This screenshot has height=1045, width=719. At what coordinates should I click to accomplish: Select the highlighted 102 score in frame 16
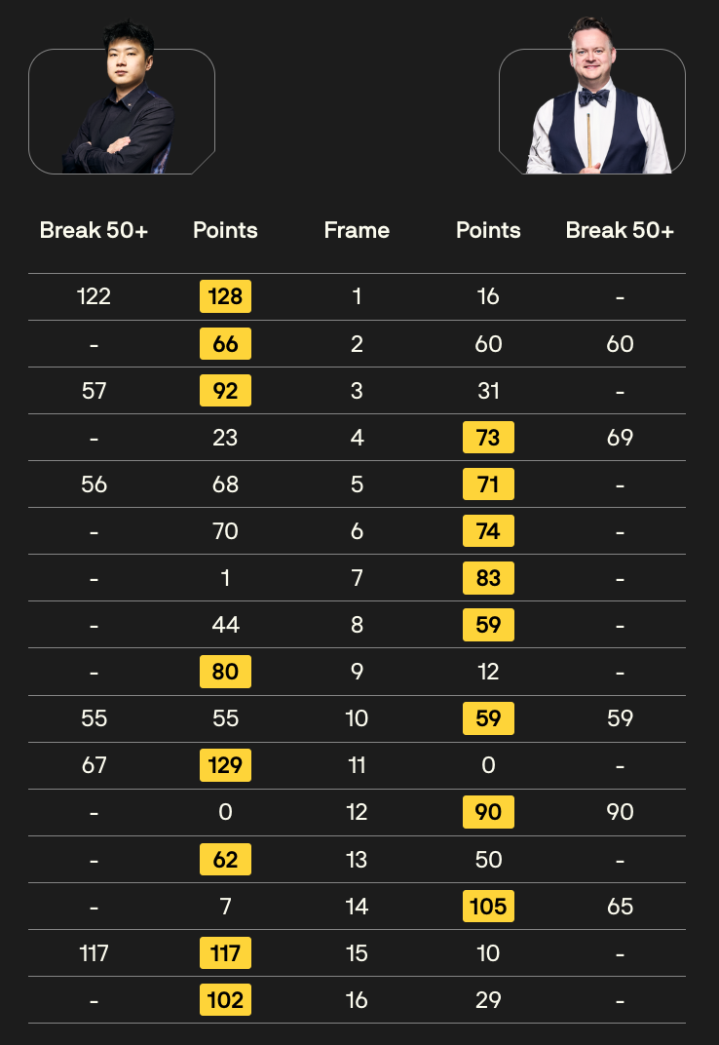(225, 1000)
